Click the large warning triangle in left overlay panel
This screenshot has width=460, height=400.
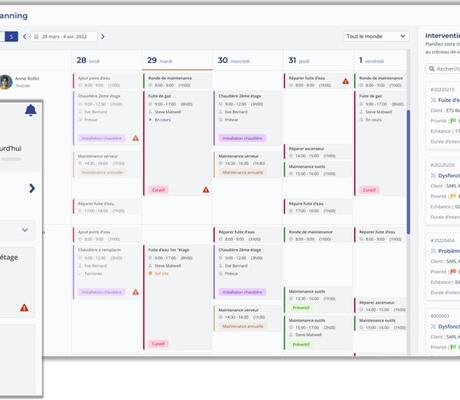(x=24, y=308)
